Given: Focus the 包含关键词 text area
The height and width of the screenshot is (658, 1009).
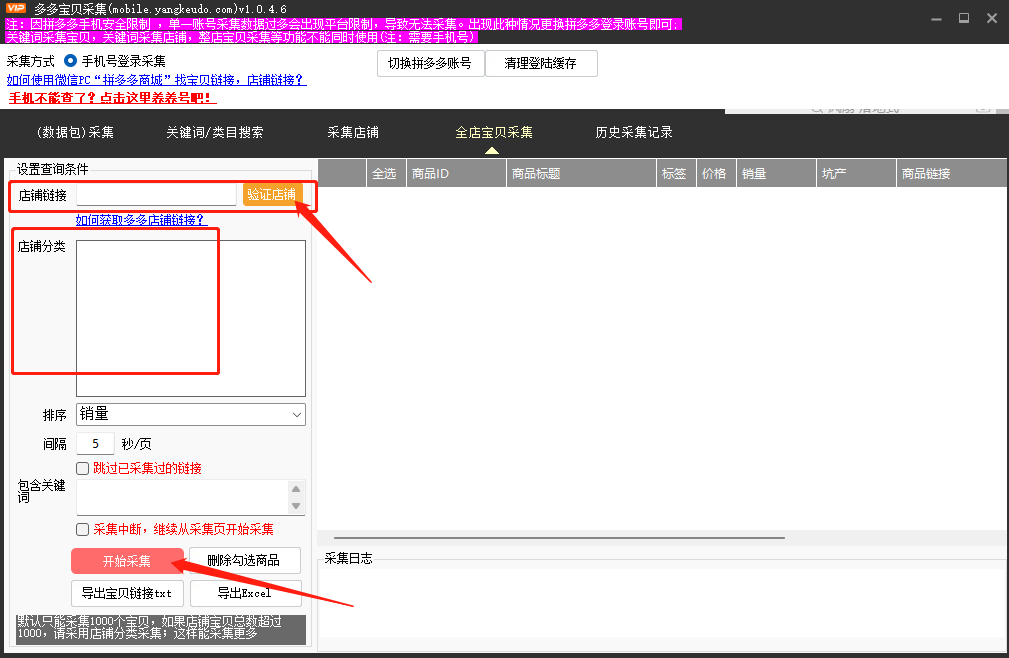Looking at the screenshot, I should [183, 497].
